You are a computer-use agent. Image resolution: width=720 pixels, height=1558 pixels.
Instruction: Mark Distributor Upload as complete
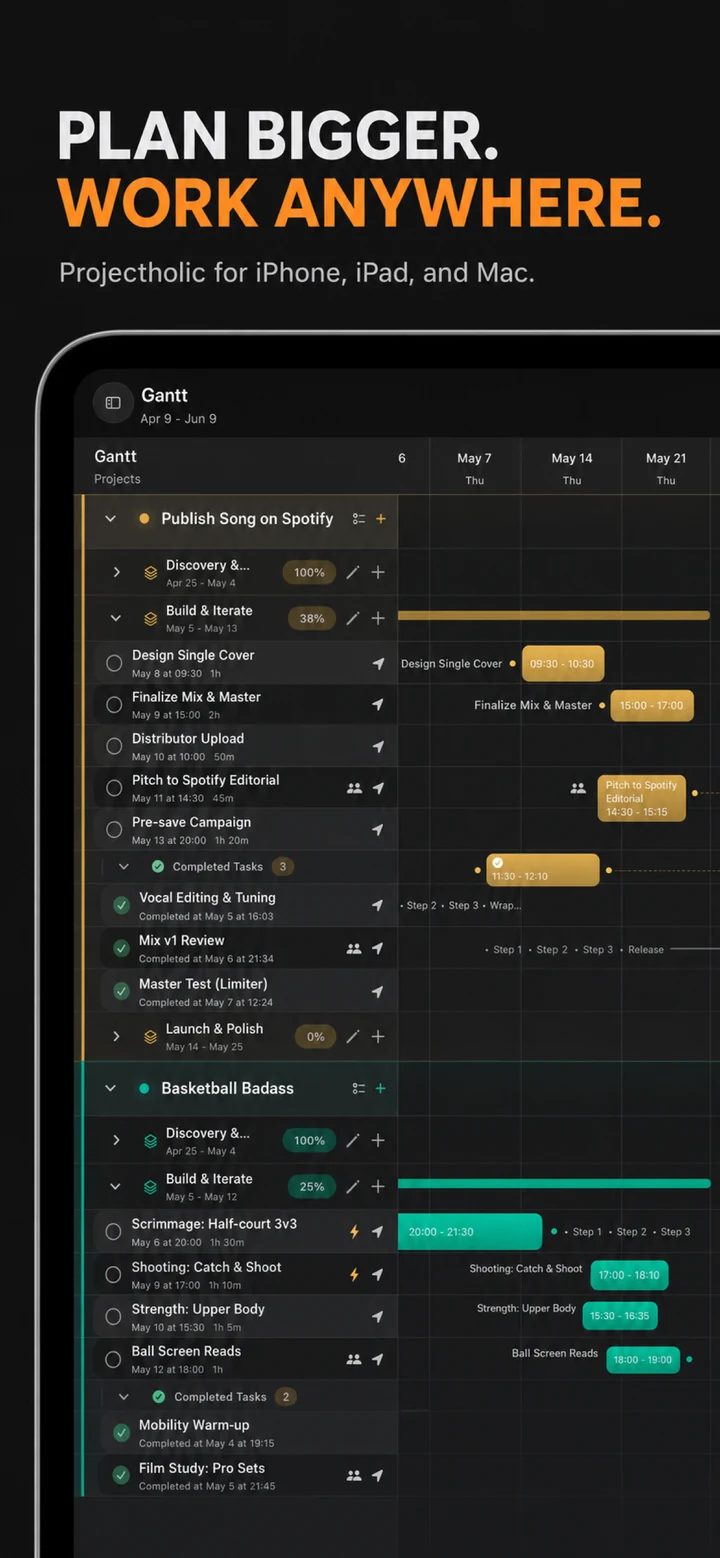click(114, 747)
